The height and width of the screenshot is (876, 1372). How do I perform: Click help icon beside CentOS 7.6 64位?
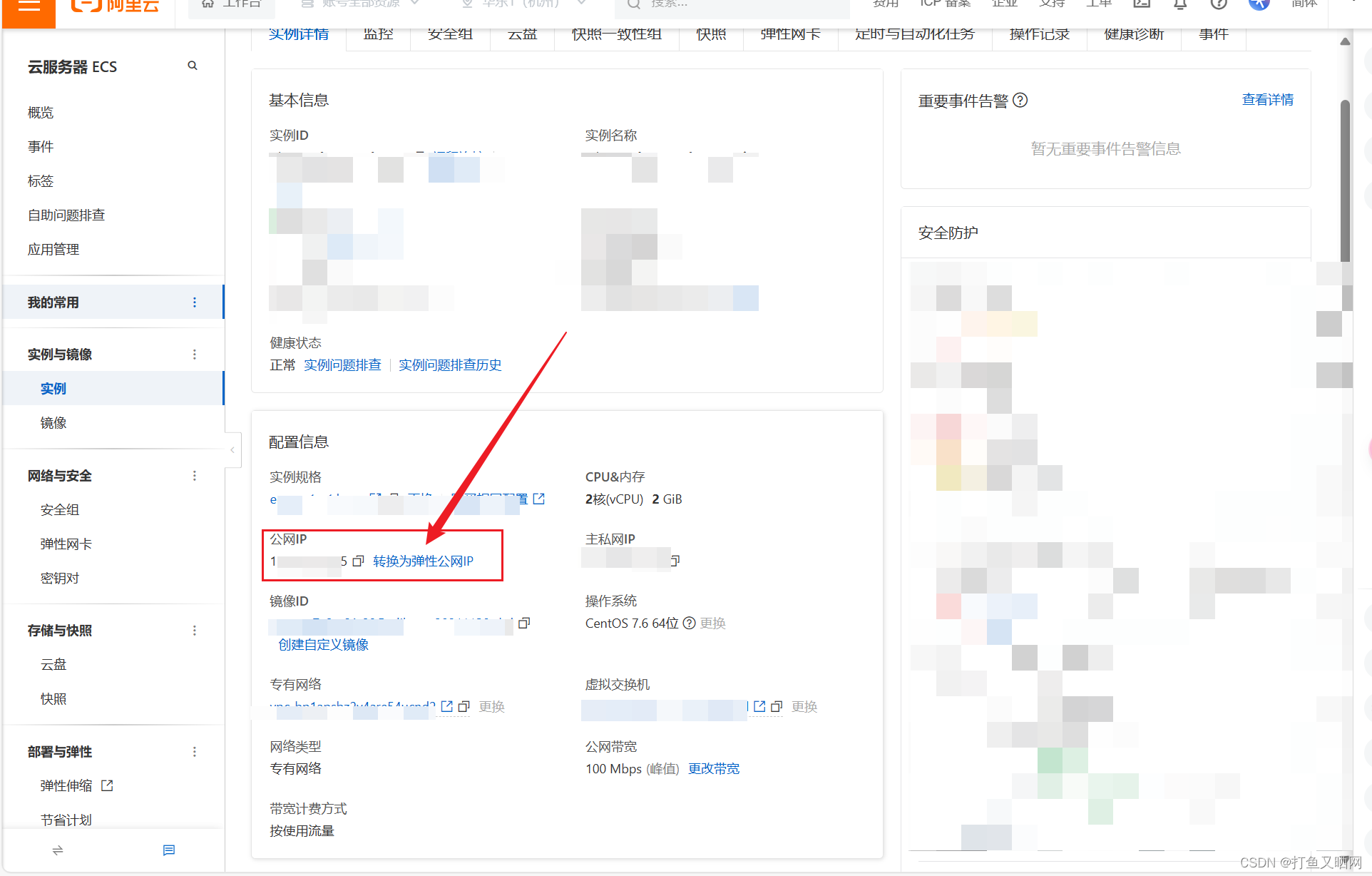point(689,623)
